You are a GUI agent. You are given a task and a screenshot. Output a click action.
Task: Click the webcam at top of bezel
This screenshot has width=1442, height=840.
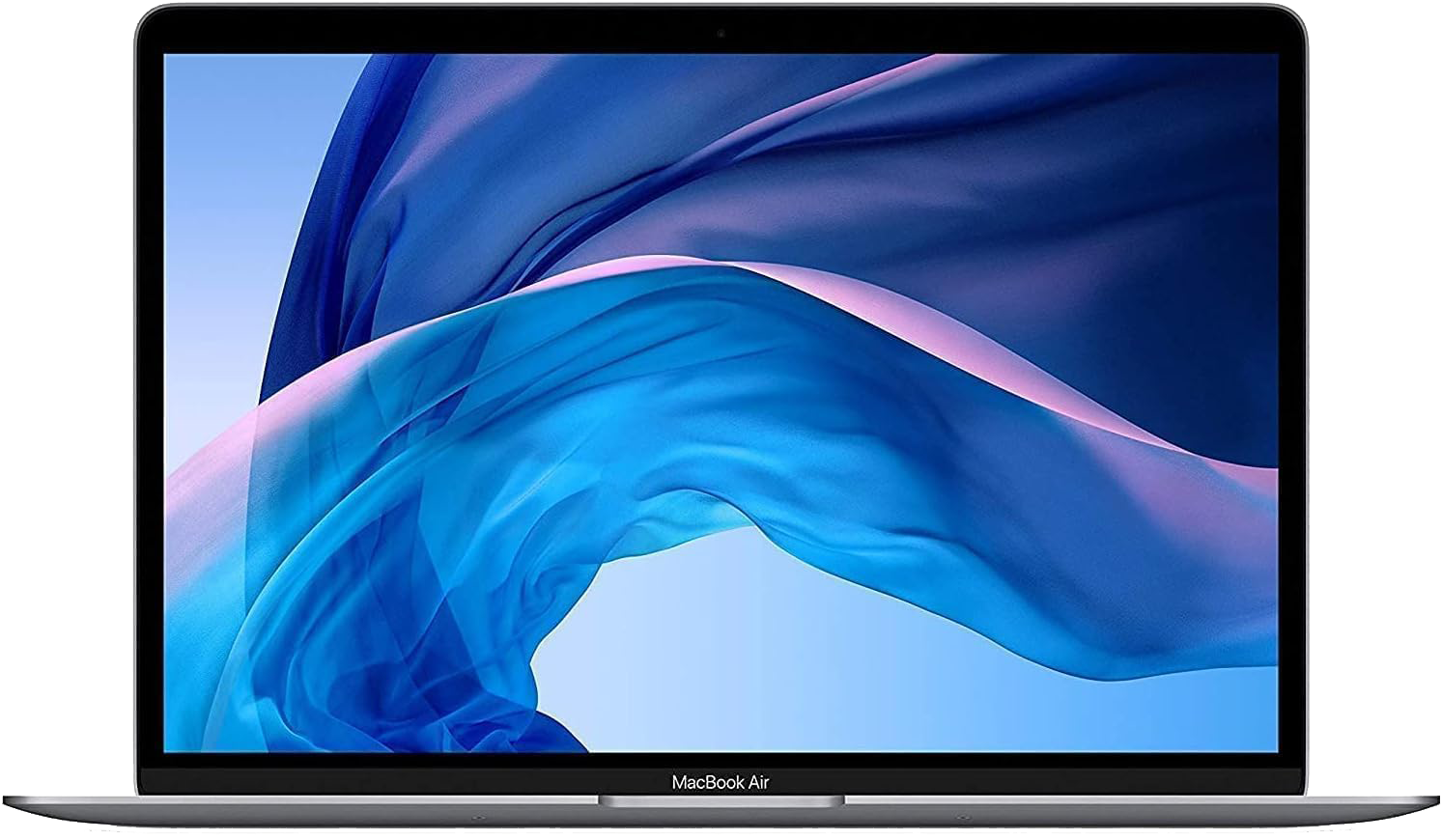pos(721,35)
